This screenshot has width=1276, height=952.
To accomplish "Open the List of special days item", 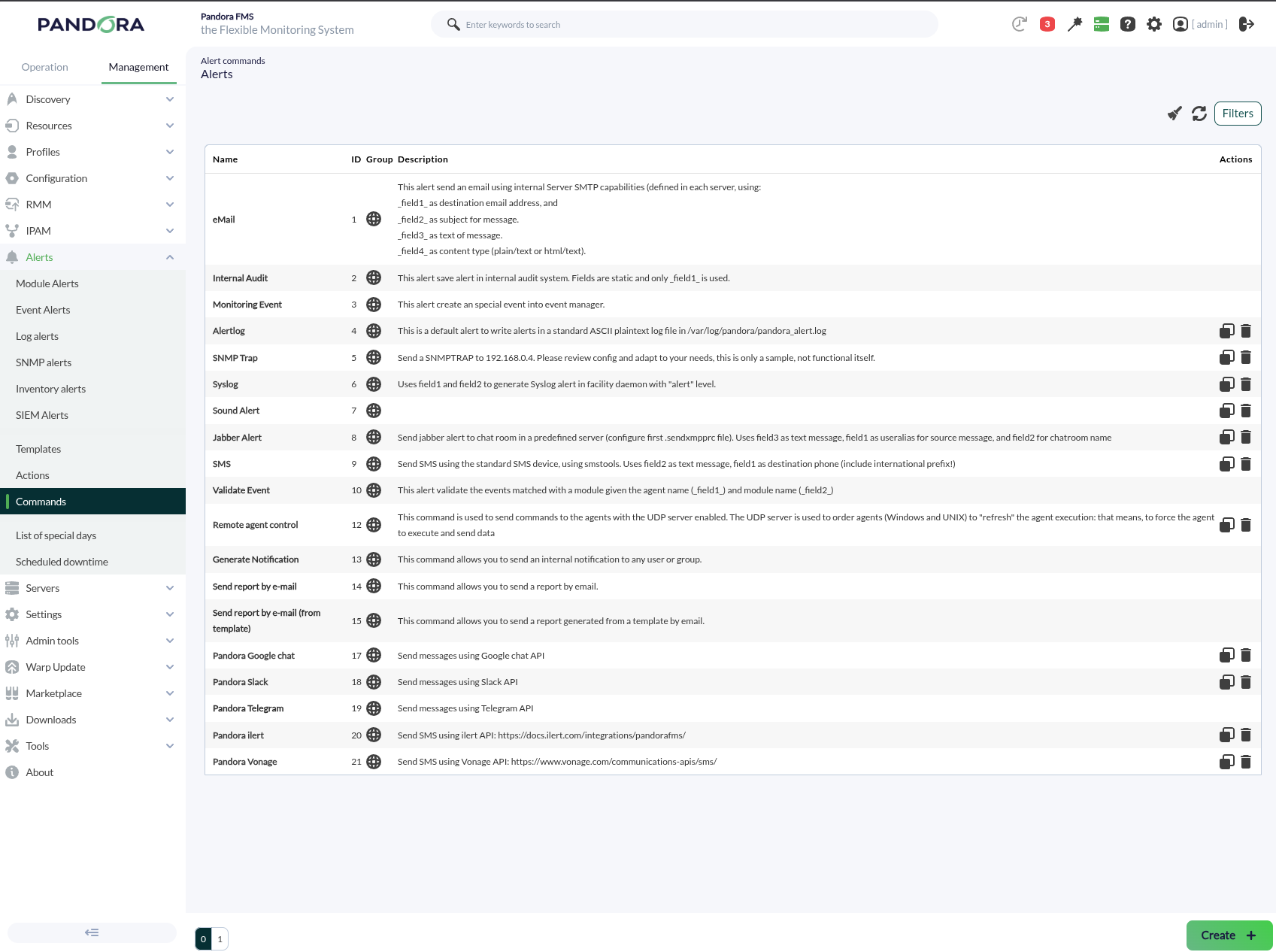I will tap(56, 535).
